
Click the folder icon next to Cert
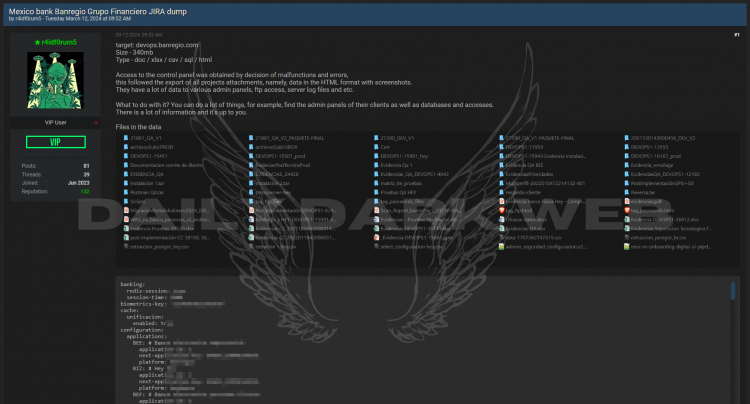[x=376, y=147]
